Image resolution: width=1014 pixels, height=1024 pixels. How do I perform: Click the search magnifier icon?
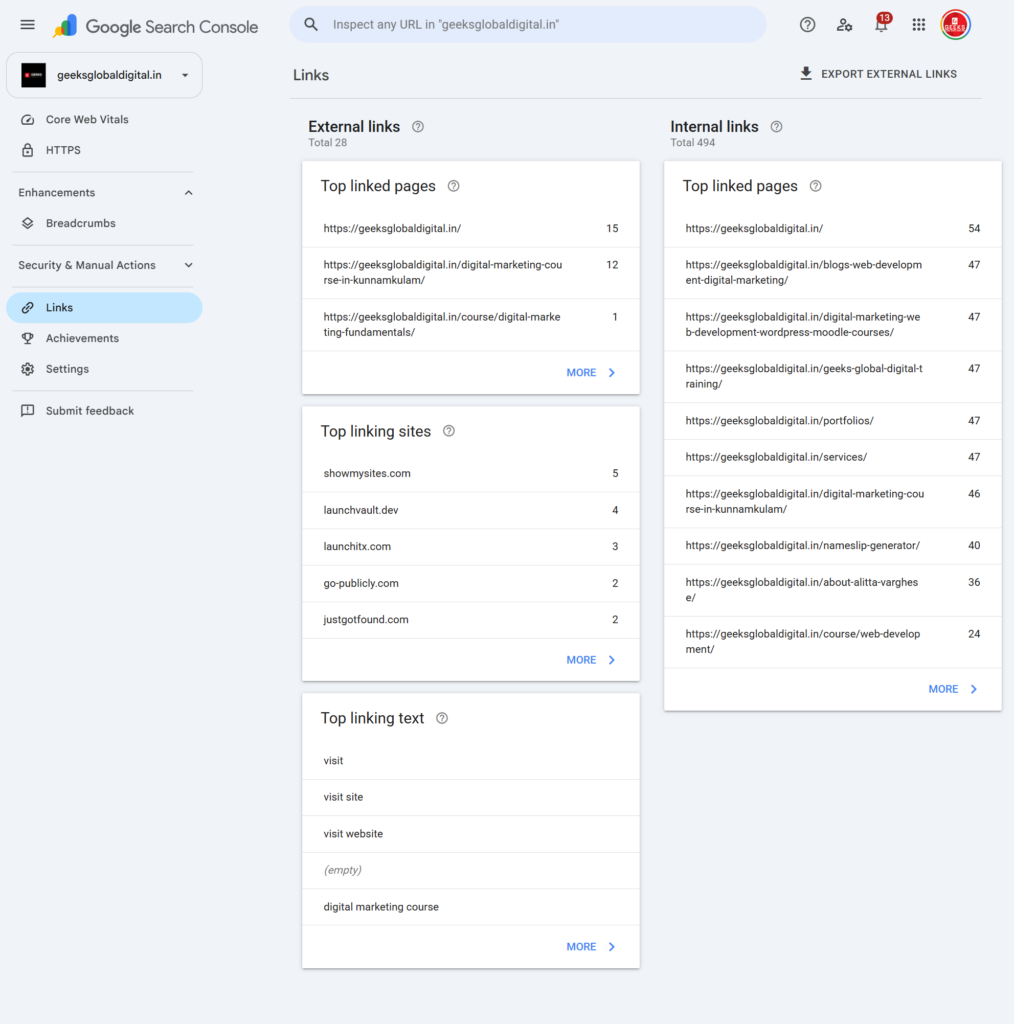point(311,25)
